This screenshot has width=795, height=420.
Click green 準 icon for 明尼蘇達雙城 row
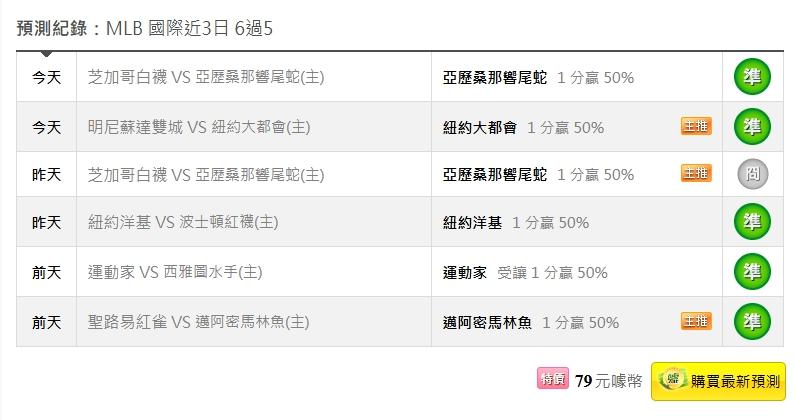pos(752,126)
